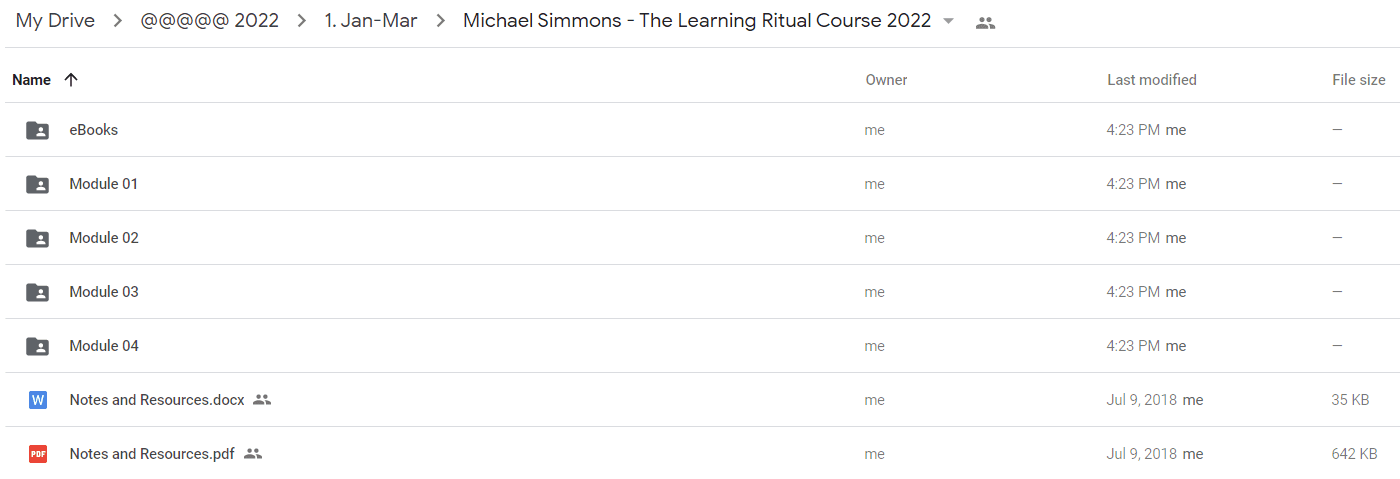Screen dimensions: 1400x479
Task: Open the @@@@@ 2022 breadcrumb folder
Action: coord(210,21)
